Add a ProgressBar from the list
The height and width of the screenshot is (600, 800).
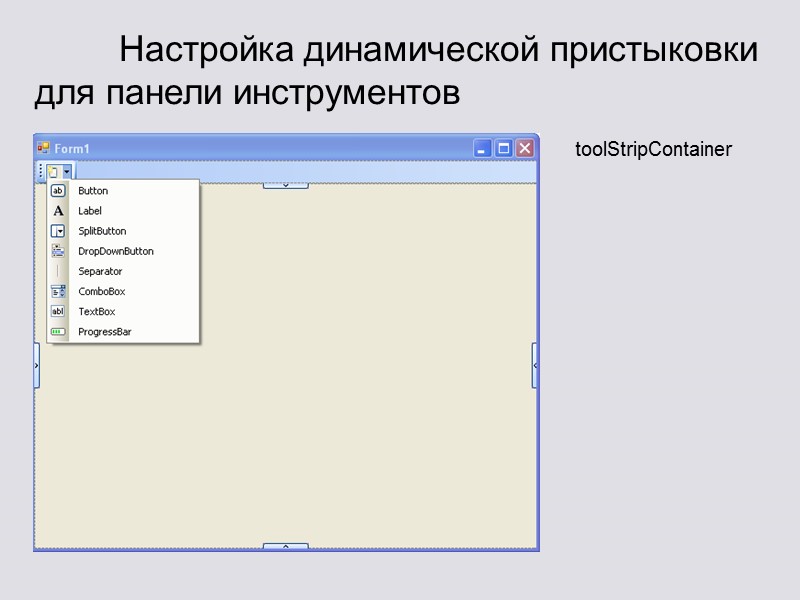pos(123,332)
